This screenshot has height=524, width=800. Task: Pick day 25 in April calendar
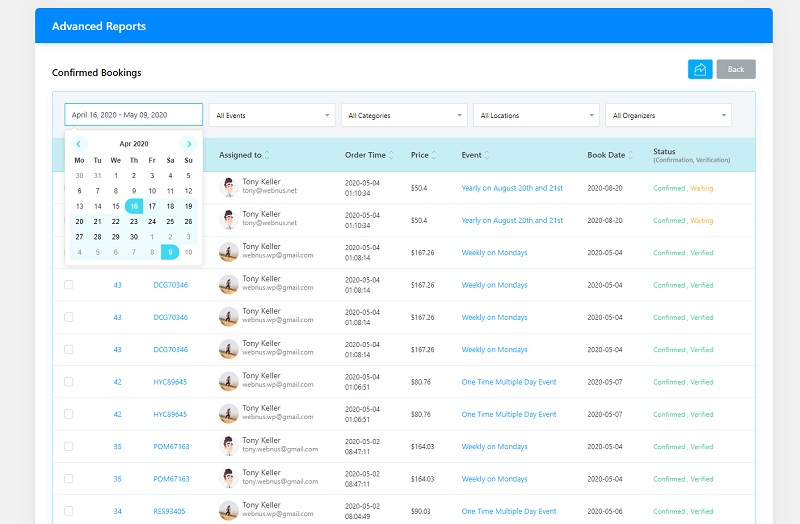(170, 221)
